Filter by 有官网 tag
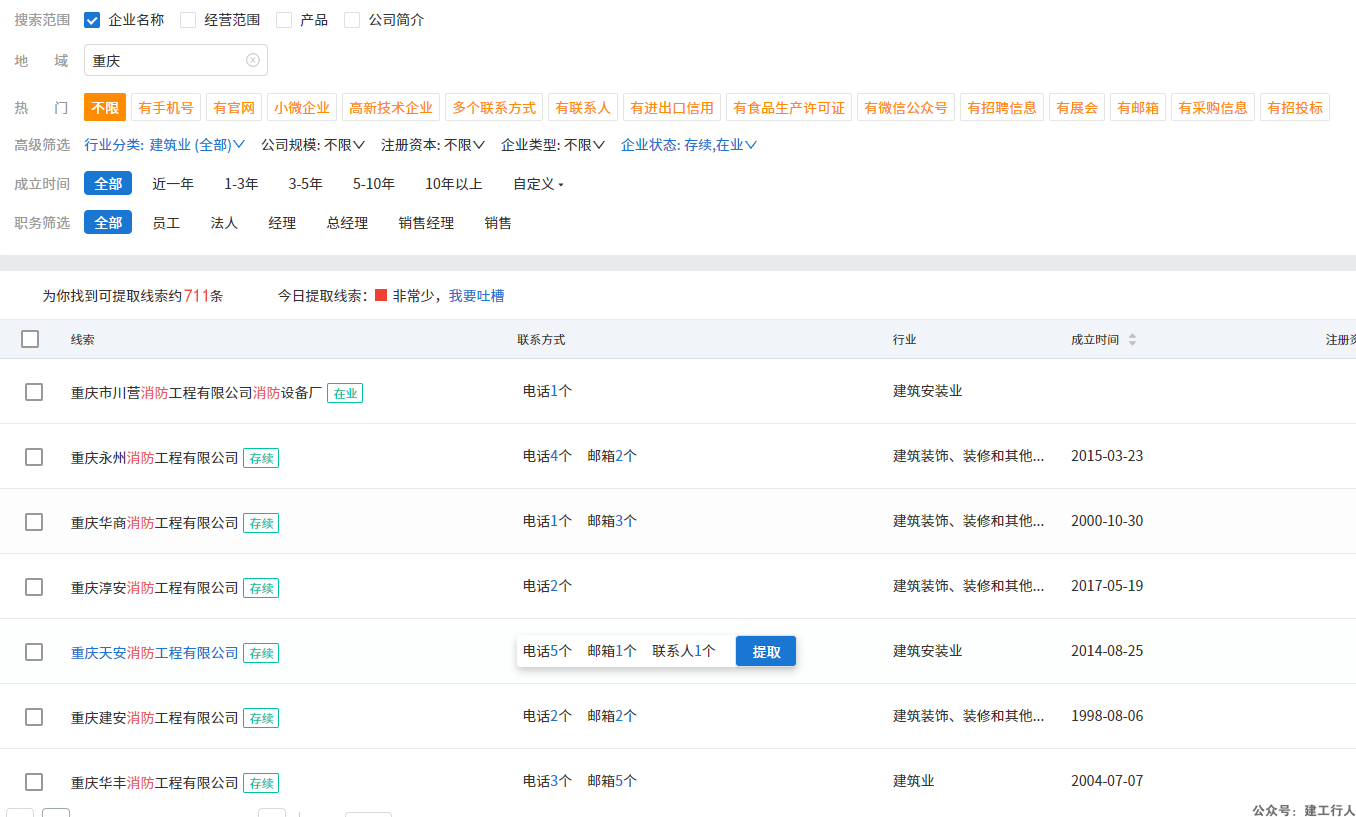Image resolution: width=1356 pixels, height=817 pixels. [x=235, y=108]
